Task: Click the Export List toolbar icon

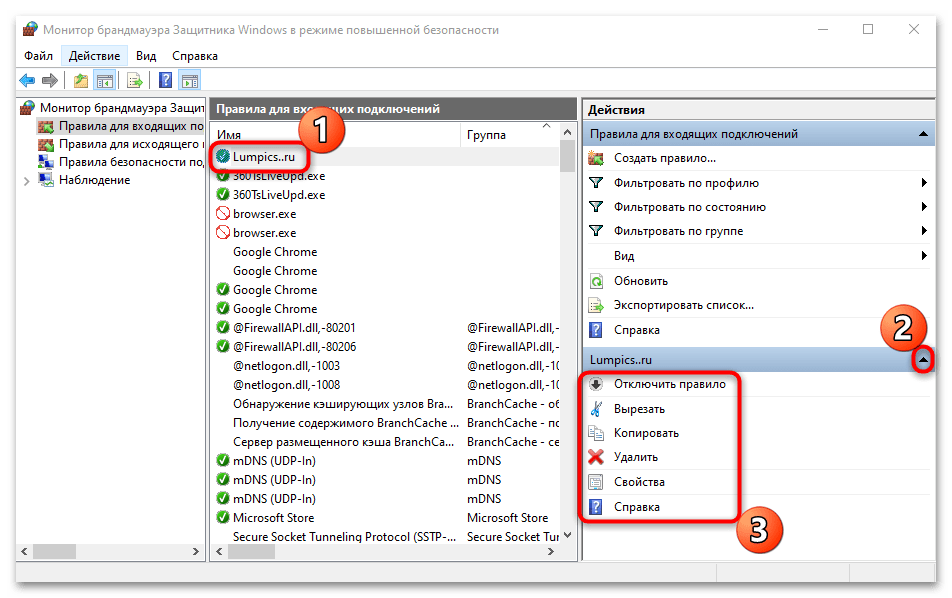Action: coord(135,80)
